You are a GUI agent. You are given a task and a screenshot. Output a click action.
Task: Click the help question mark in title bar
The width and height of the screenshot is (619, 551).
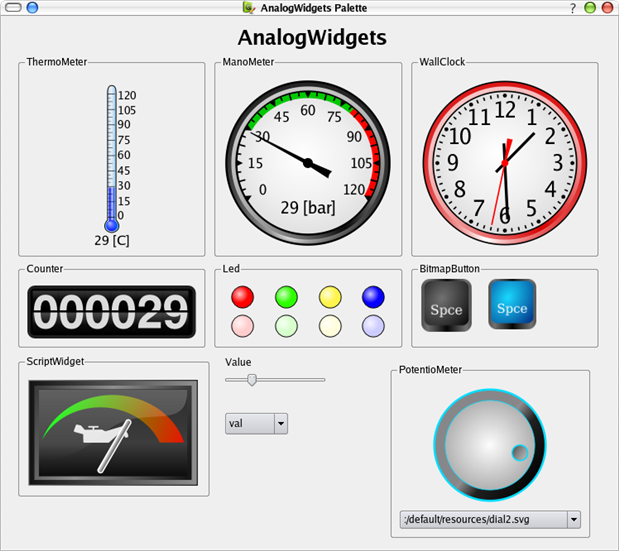[573, 8]
